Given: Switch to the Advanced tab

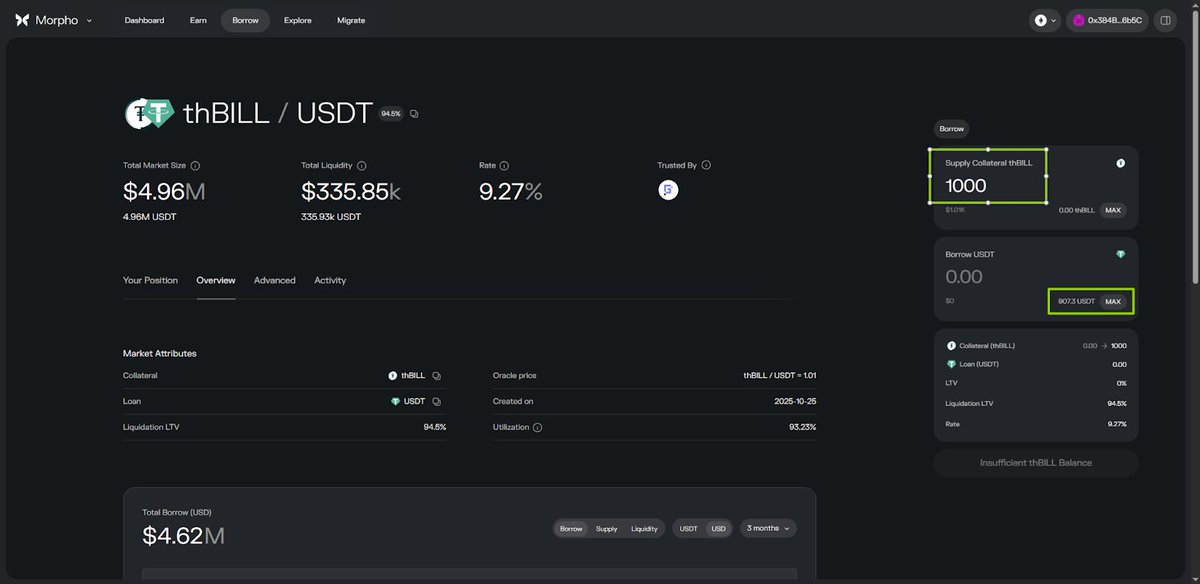Looking at the screenshot, I should pyautogui.click(x=274, y=281).
